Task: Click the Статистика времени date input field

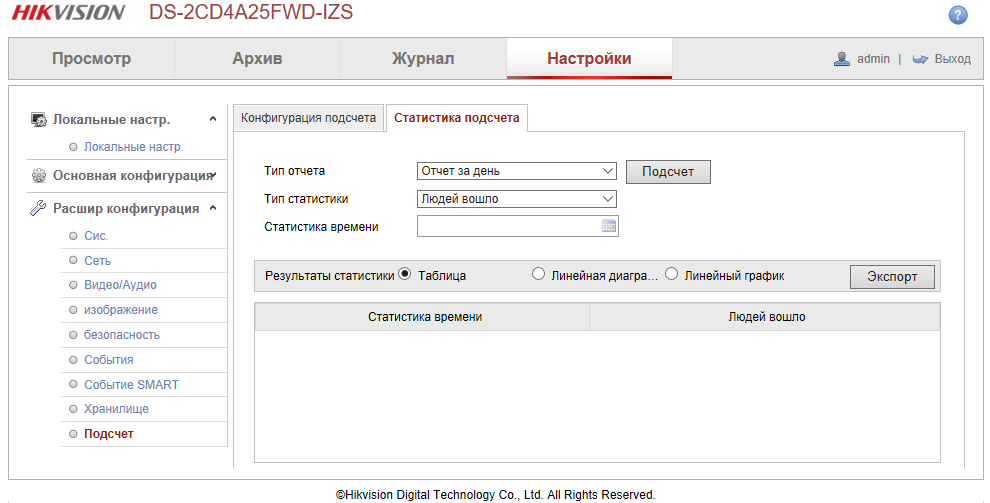Action: [x=518, y=226]
